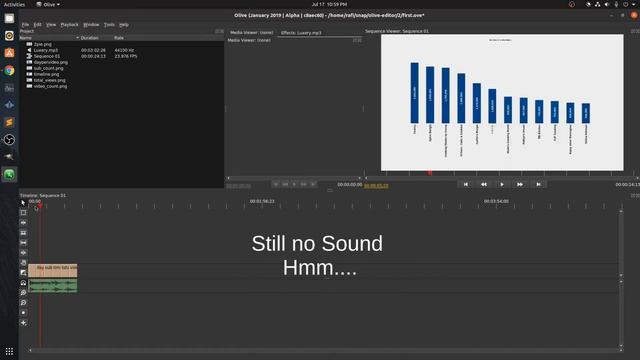
Task: Open Olive app menu in top bar
Action: pyautogui.click(x=48, y=4)
